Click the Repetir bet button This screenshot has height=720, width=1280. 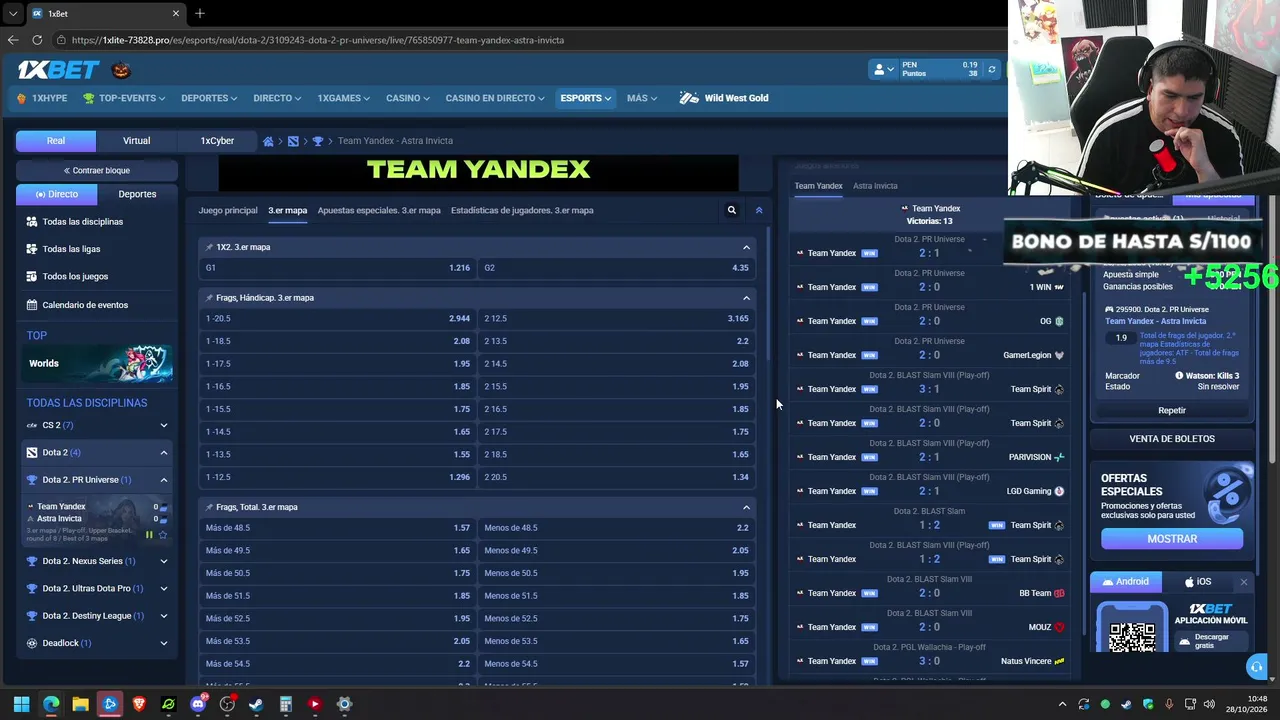tap(1172, 410)
